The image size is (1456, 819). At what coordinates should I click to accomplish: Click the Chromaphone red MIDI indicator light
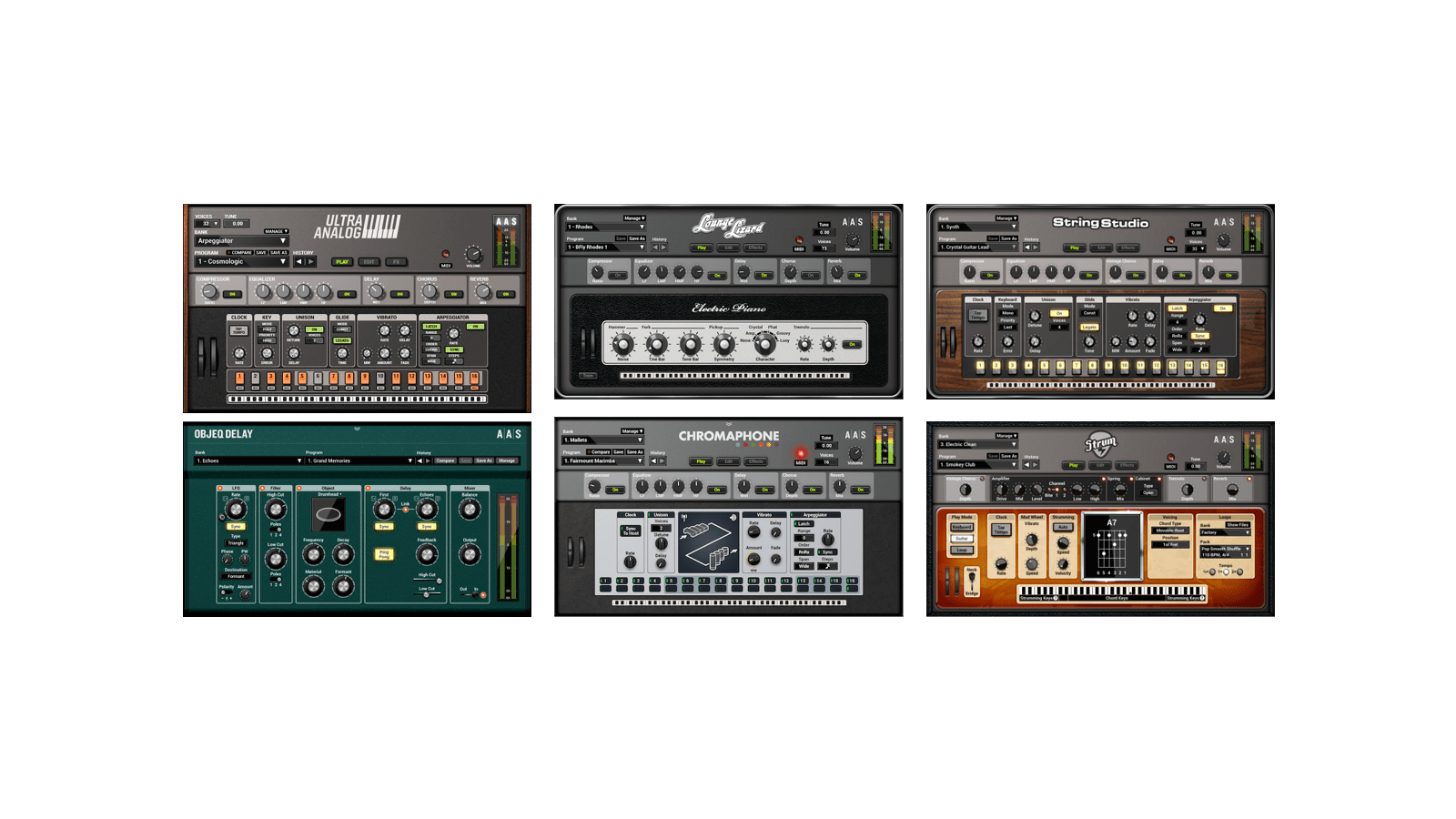(x=801, y=453)
